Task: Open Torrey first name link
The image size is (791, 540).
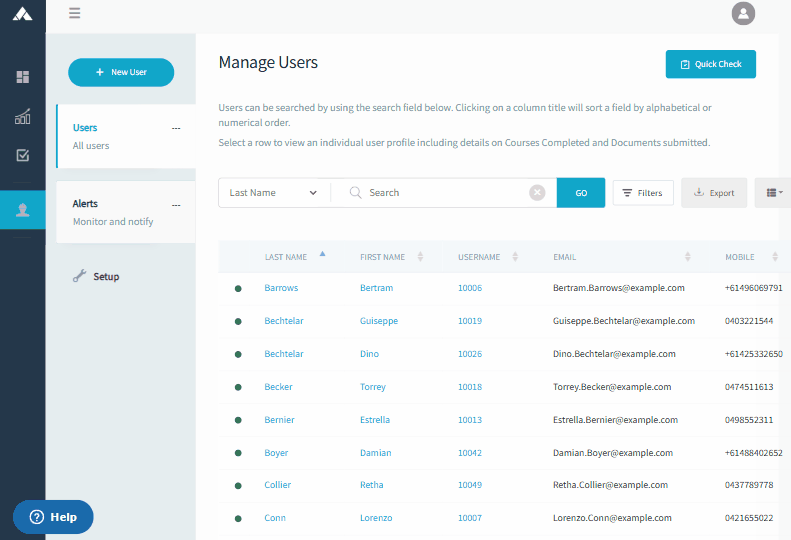Action: point(373,387)
